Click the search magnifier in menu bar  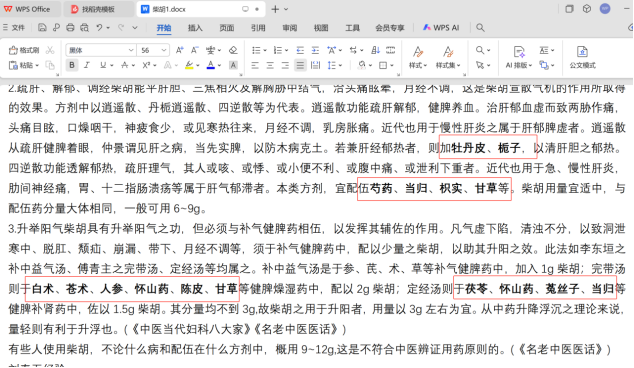480,27
